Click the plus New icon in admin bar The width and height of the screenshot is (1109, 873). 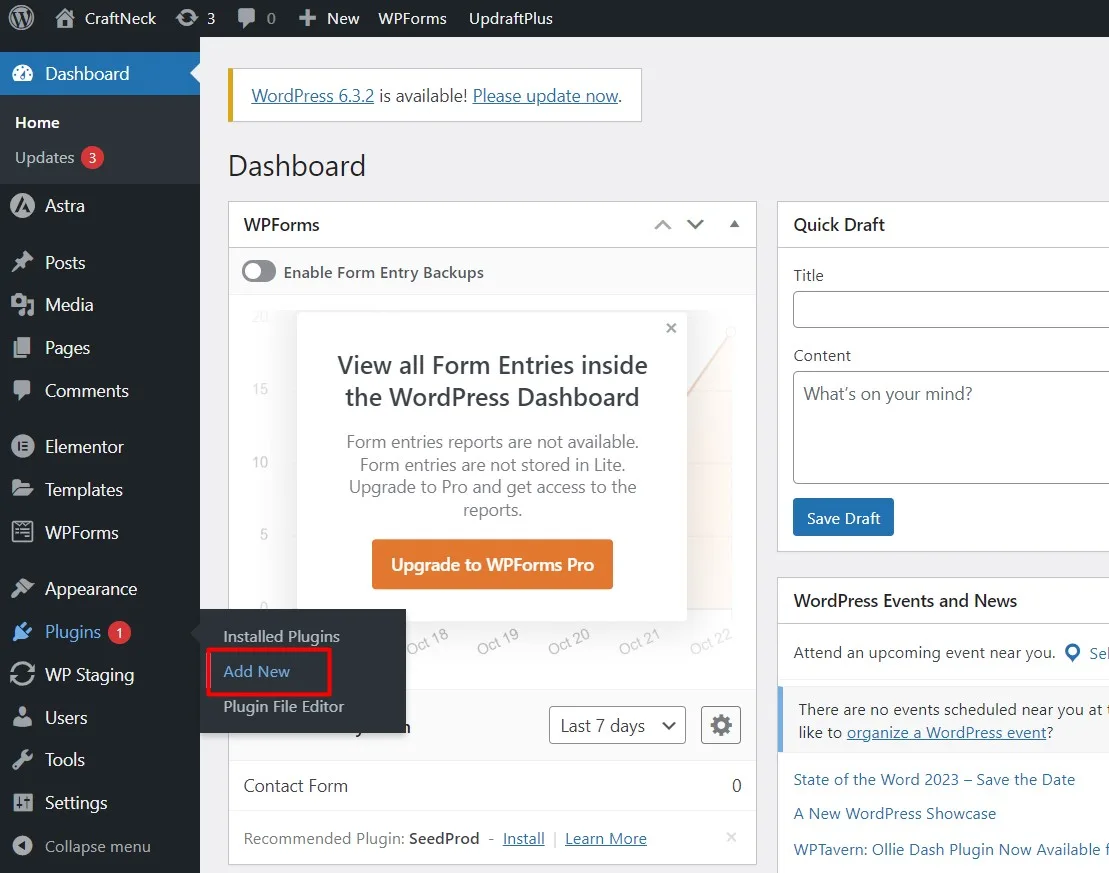(x=307, y=18)
